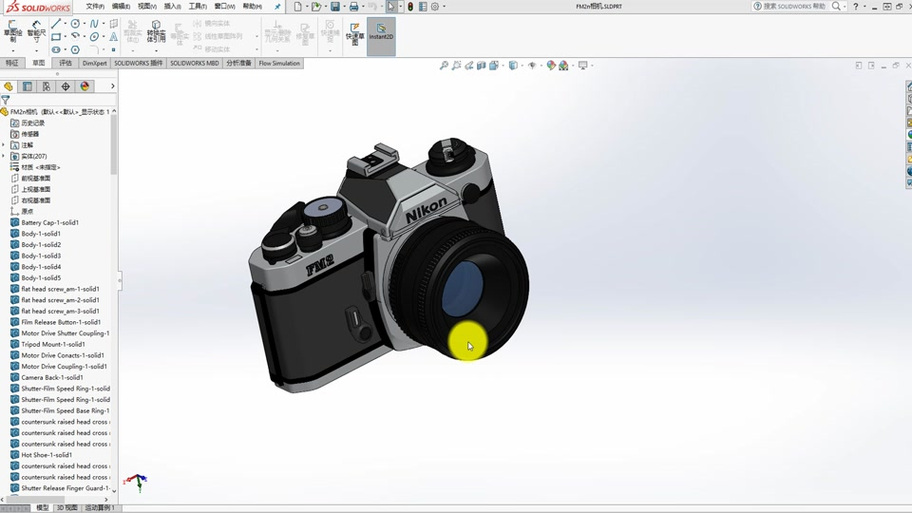Image resolution: width=912 pixels, height=513 pixels.
Task: Open the Line tool dropdown arrow
Action: pos(65,24)
